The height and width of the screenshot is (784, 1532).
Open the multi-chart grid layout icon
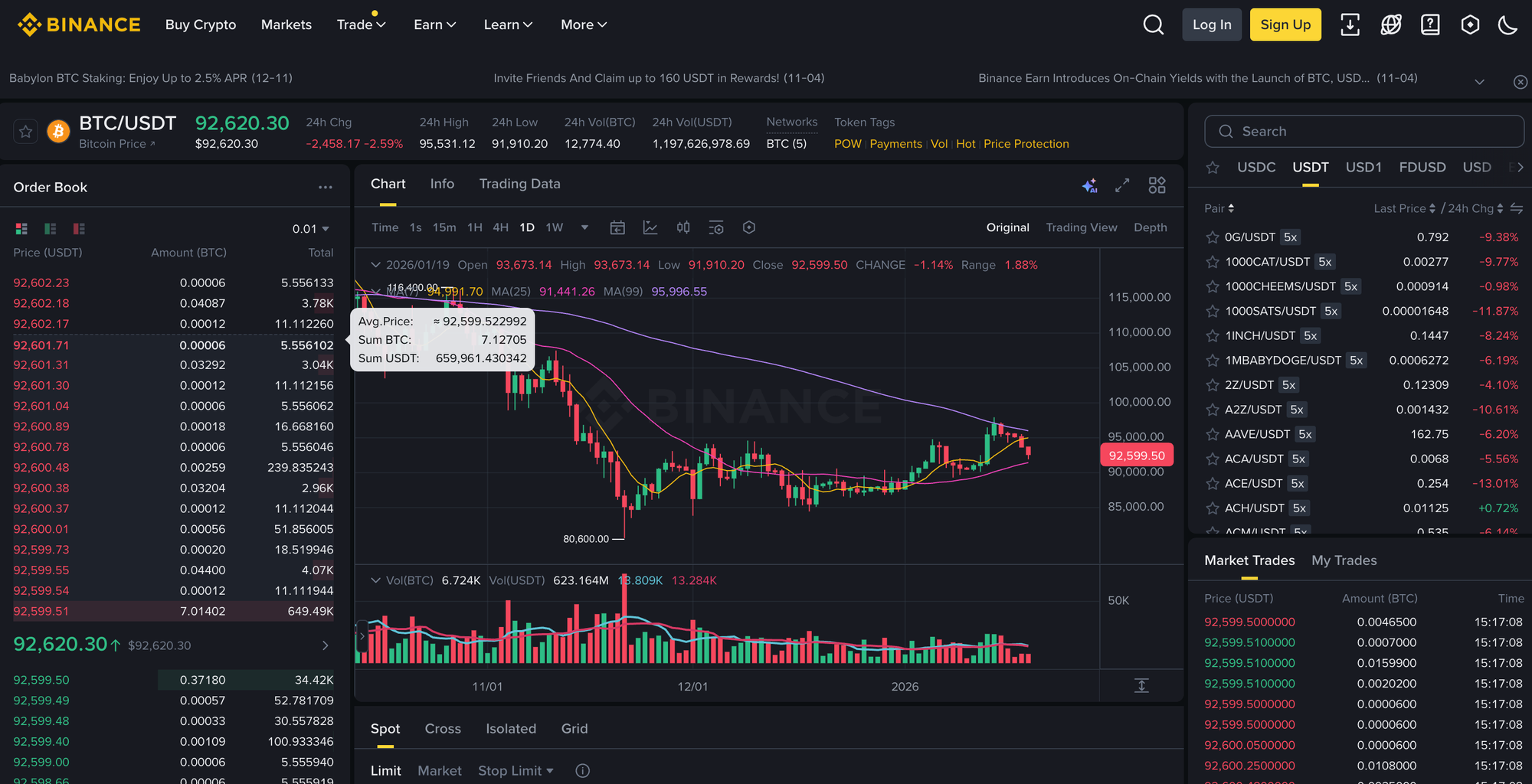click(x=1157, y=185)
